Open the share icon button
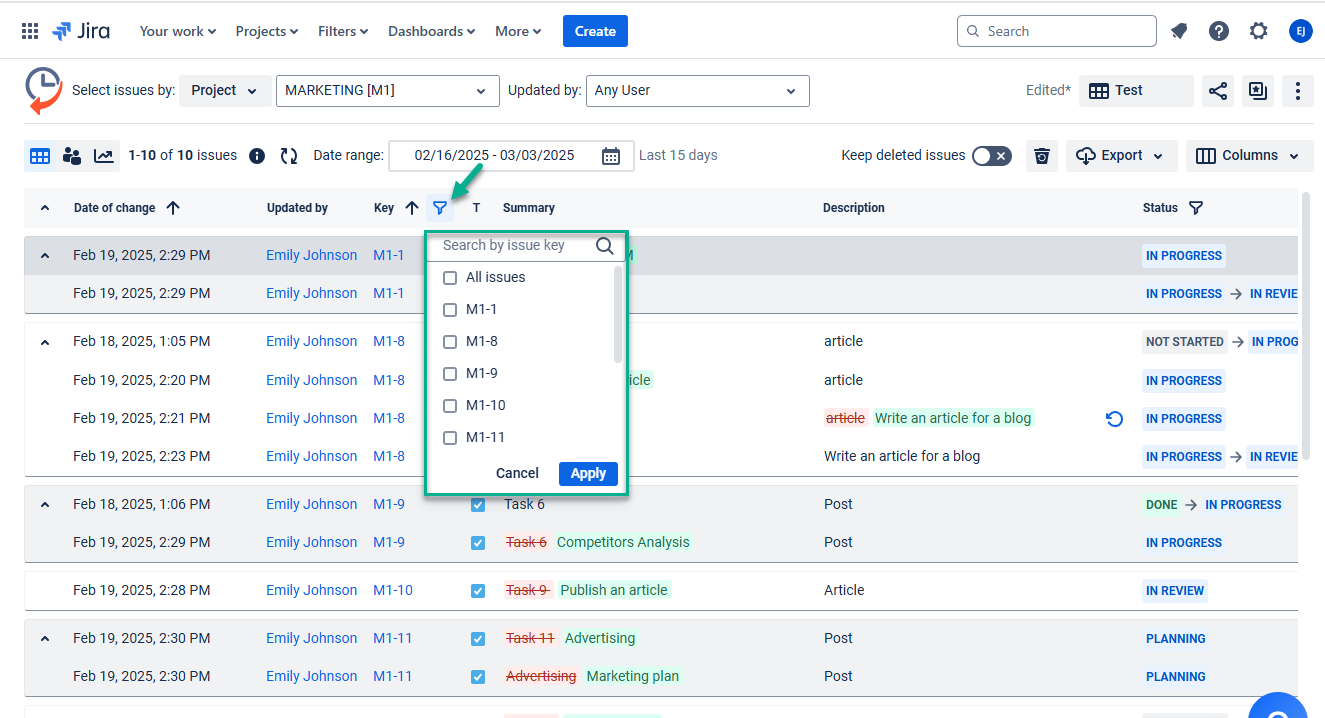The height and width of the screenshot is (718, 1325). click(x=1217, y=91)
